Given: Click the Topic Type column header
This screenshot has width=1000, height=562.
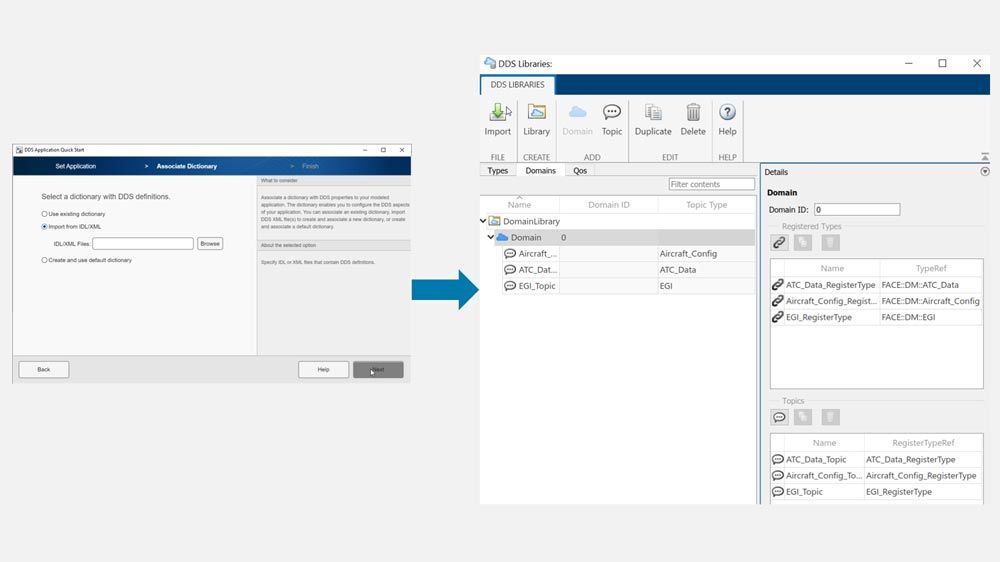Looking at the screenshot, I should pos(706,205).
